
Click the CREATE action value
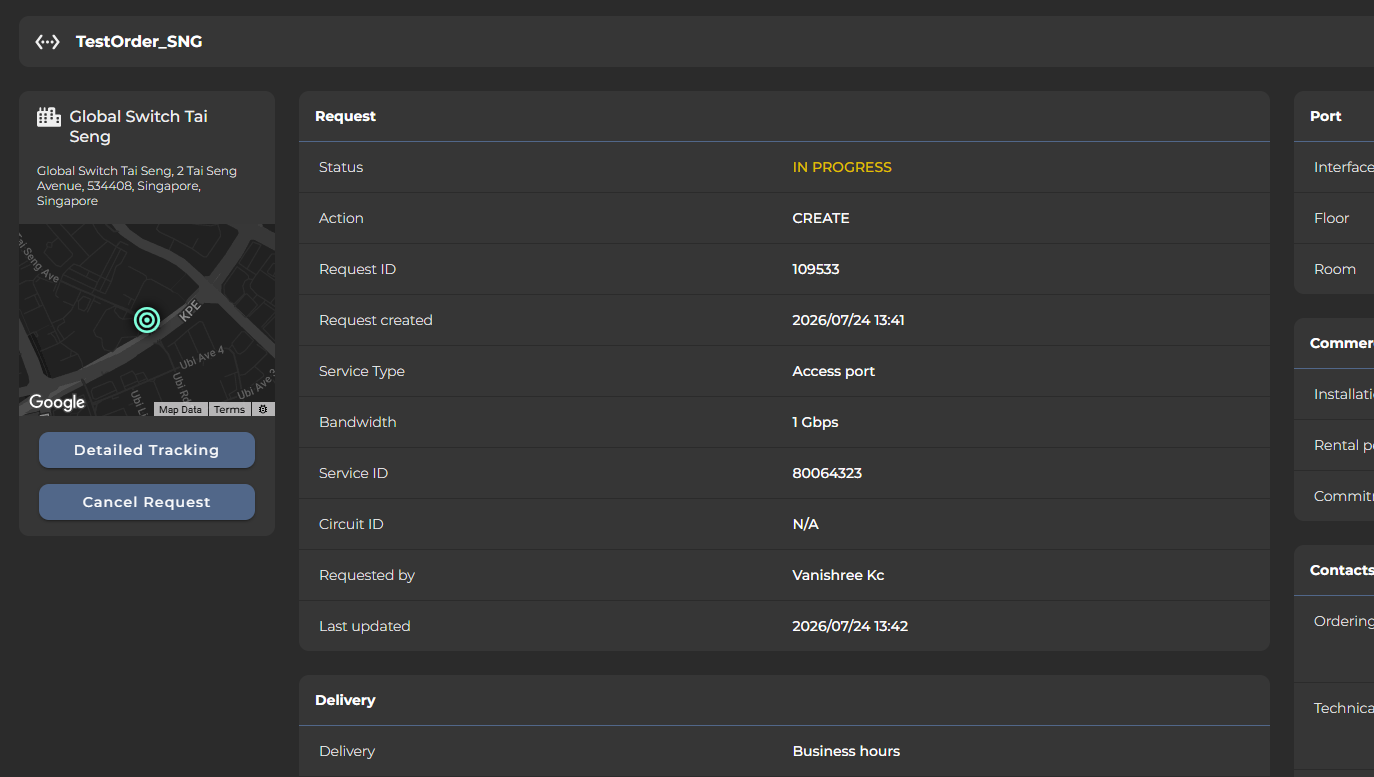(821, 218)
